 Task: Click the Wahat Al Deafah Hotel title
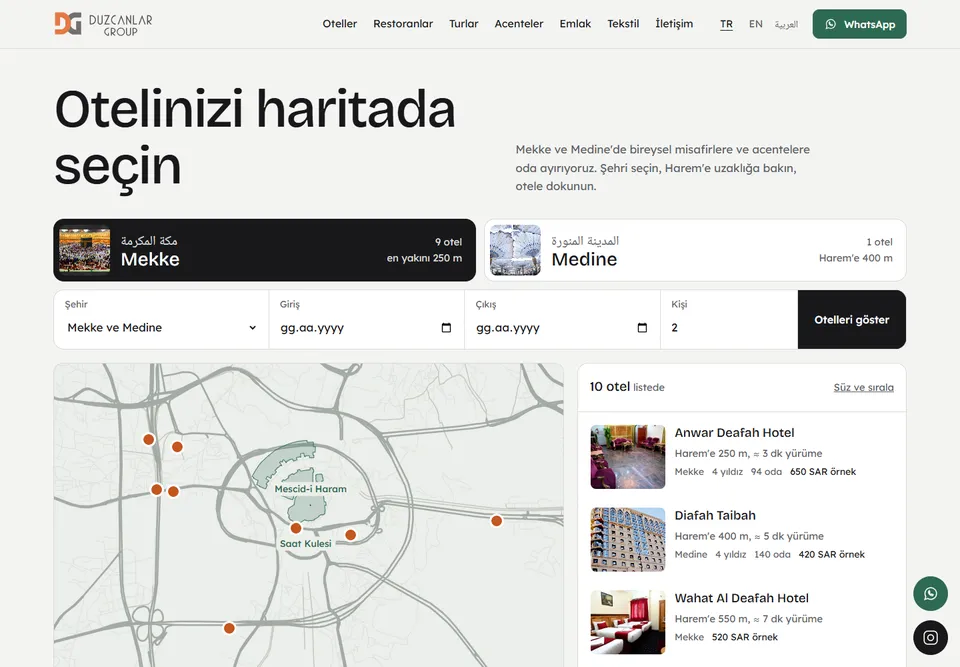click(x=741, y=598)
